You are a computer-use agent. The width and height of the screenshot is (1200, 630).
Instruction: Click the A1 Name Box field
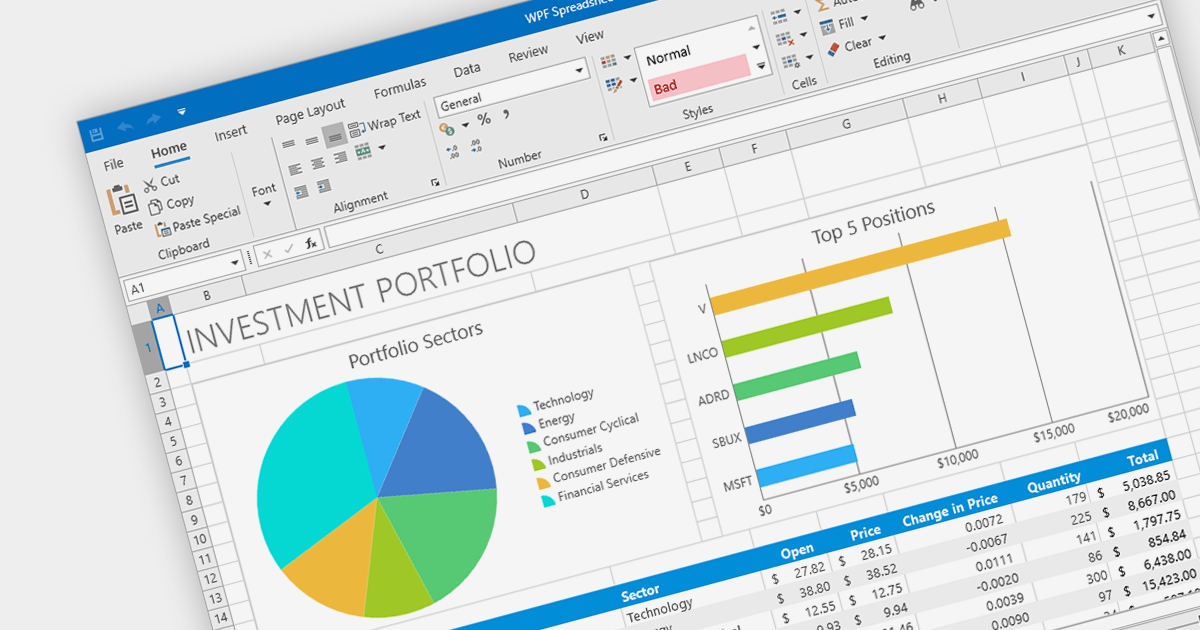pos(183,276)
